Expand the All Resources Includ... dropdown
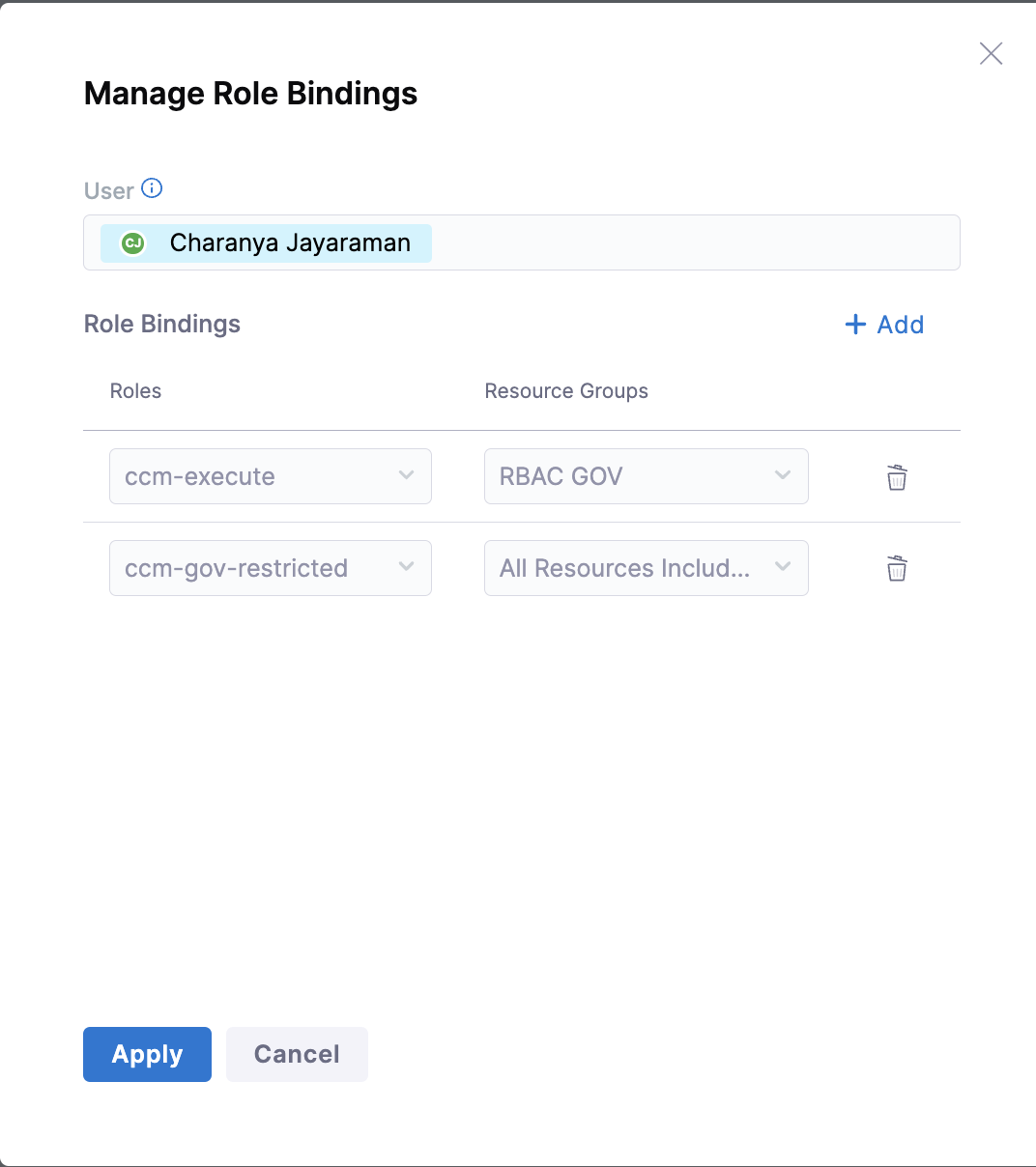The height and width of the screenshot is (1167, 1036). click(x=628, y=568)
